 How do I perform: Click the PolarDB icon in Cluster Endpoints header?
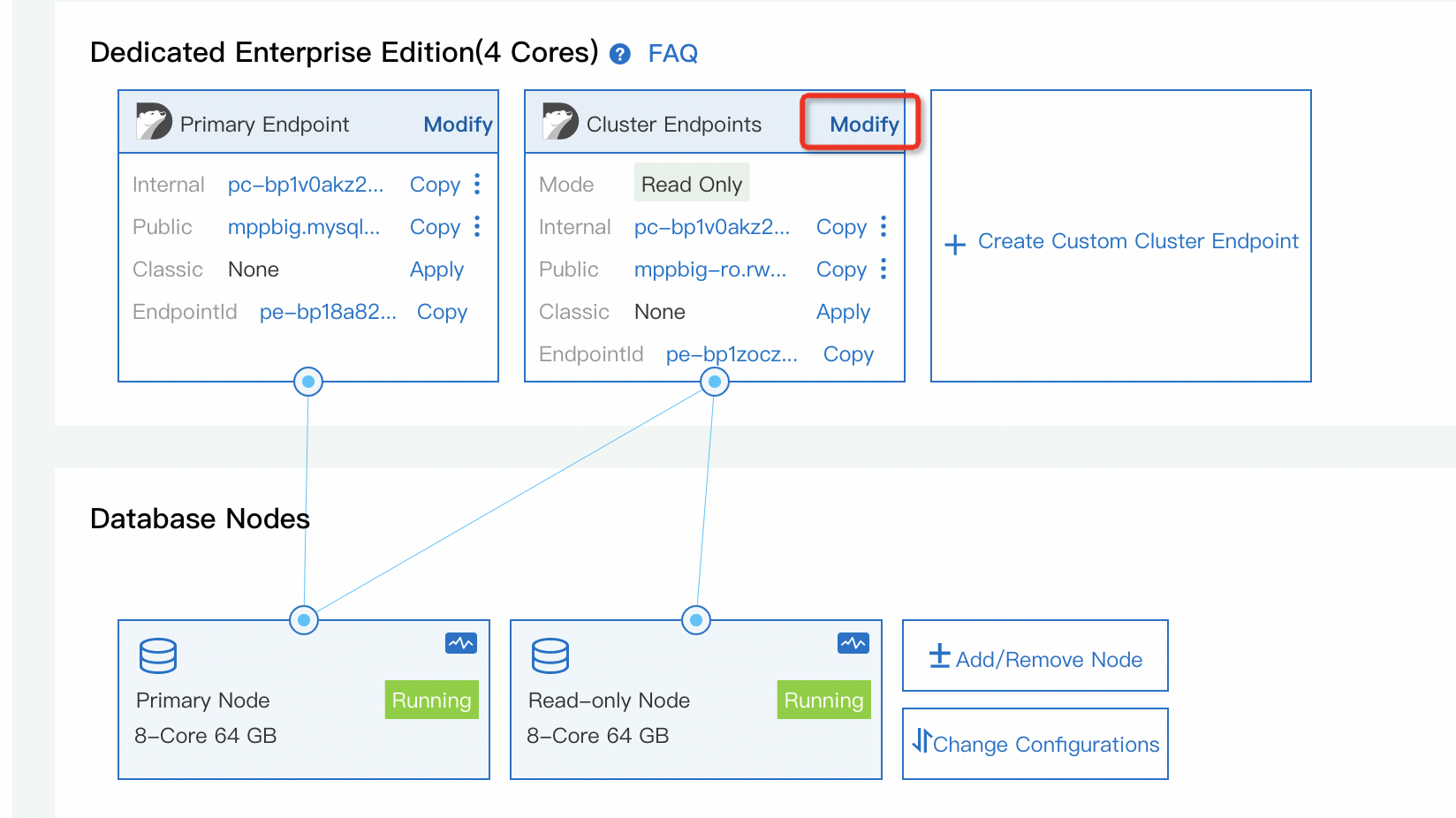[559, 121]
